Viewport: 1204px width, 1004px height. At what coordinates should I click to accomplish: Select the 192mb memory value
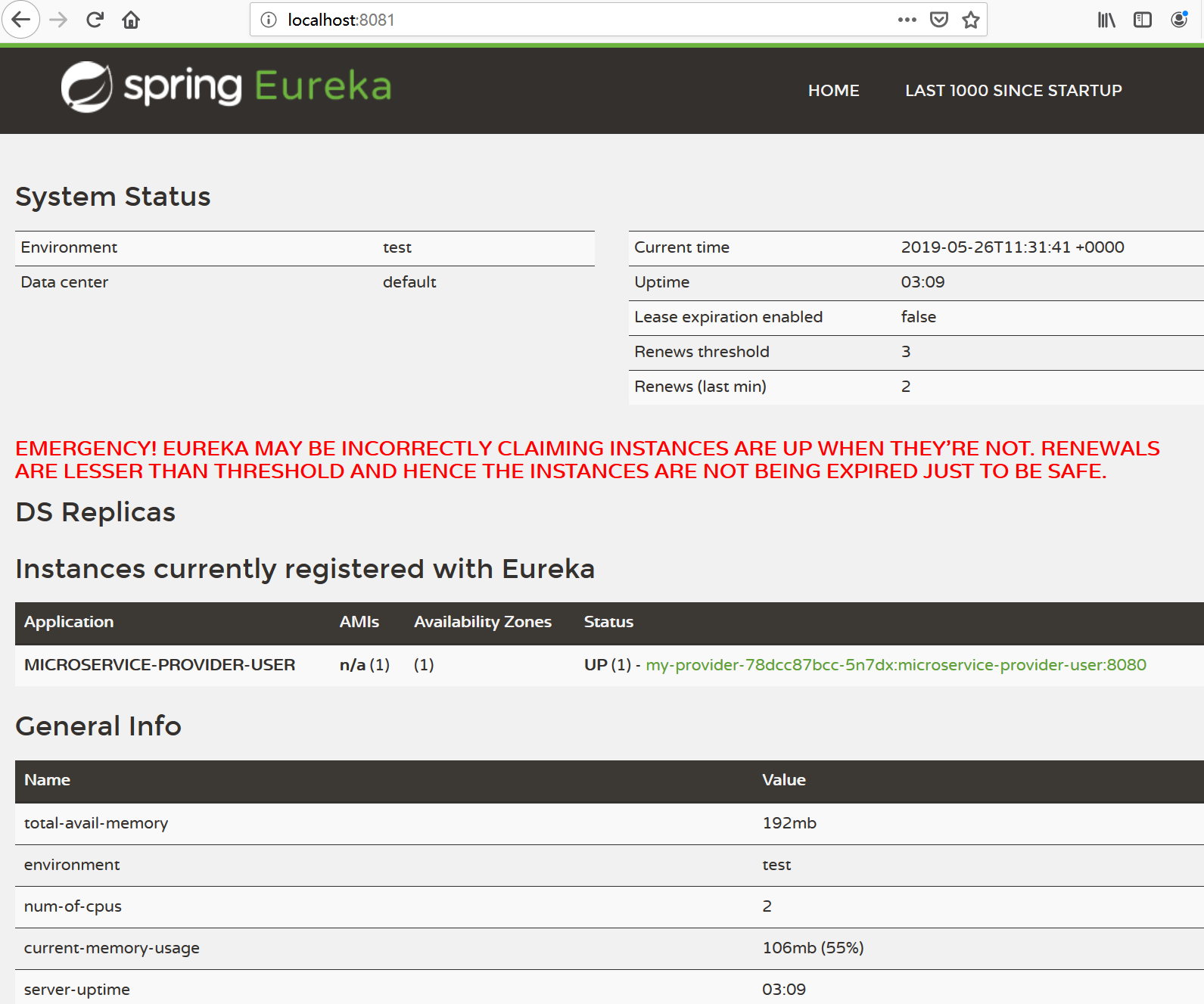point(789,823)
